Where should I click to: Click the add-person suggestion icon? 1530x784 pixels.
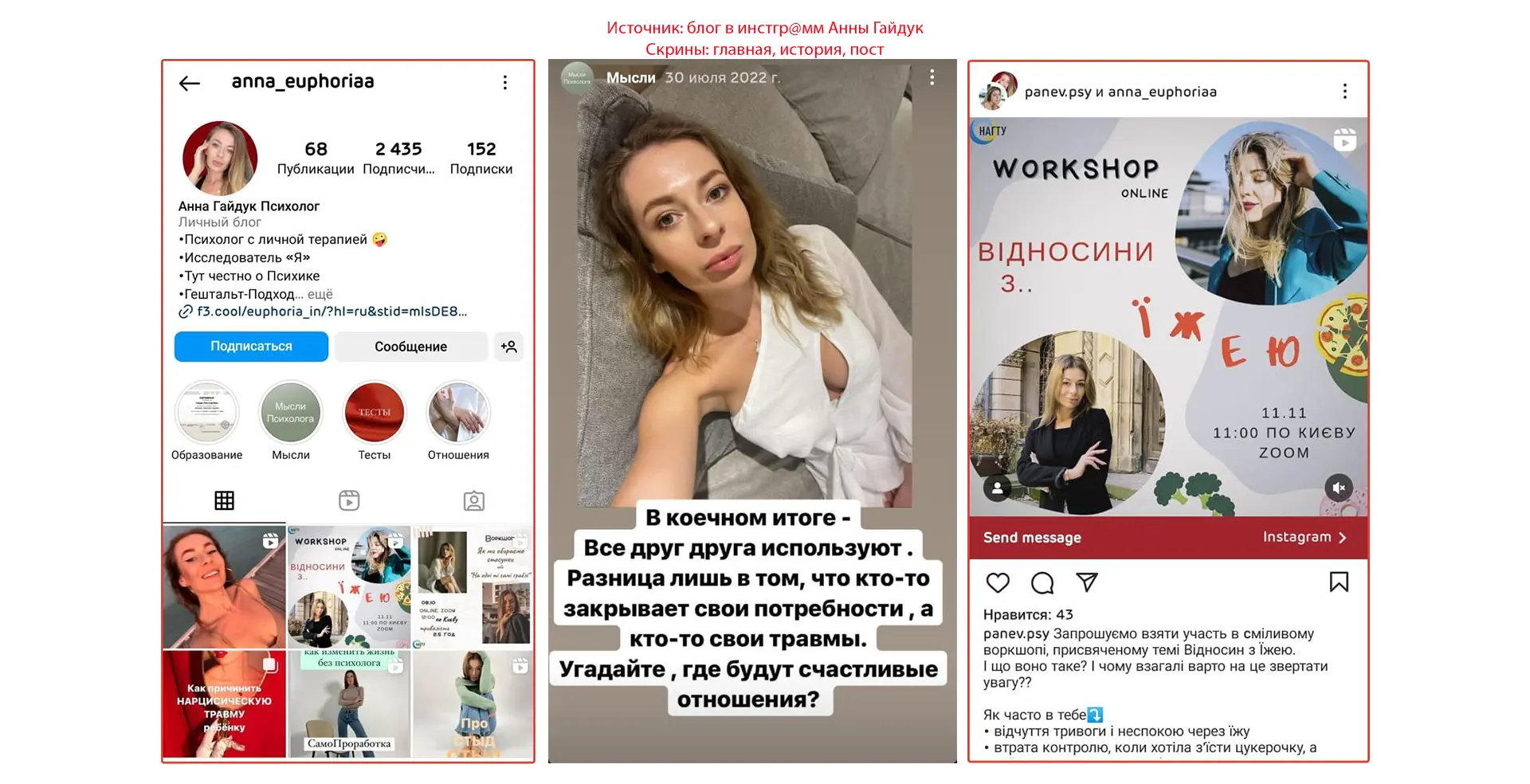pos(509,347)
